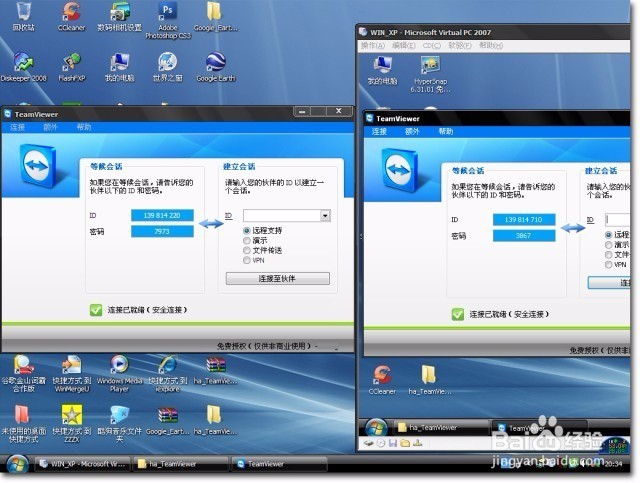Click 连接至伙伴 button in left TeamViewer
The image size is (640, 483).
pyautogui.click(x=278, y=278)
